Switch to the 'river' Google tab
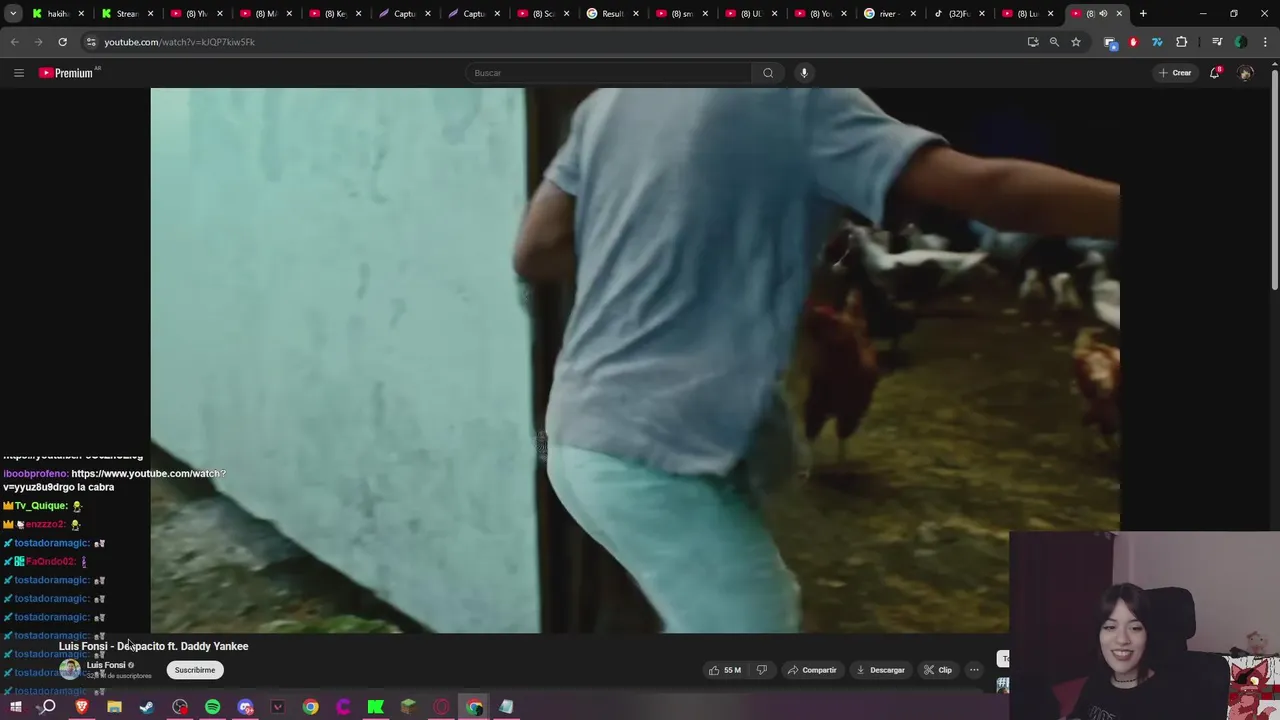 coord(888,13)
